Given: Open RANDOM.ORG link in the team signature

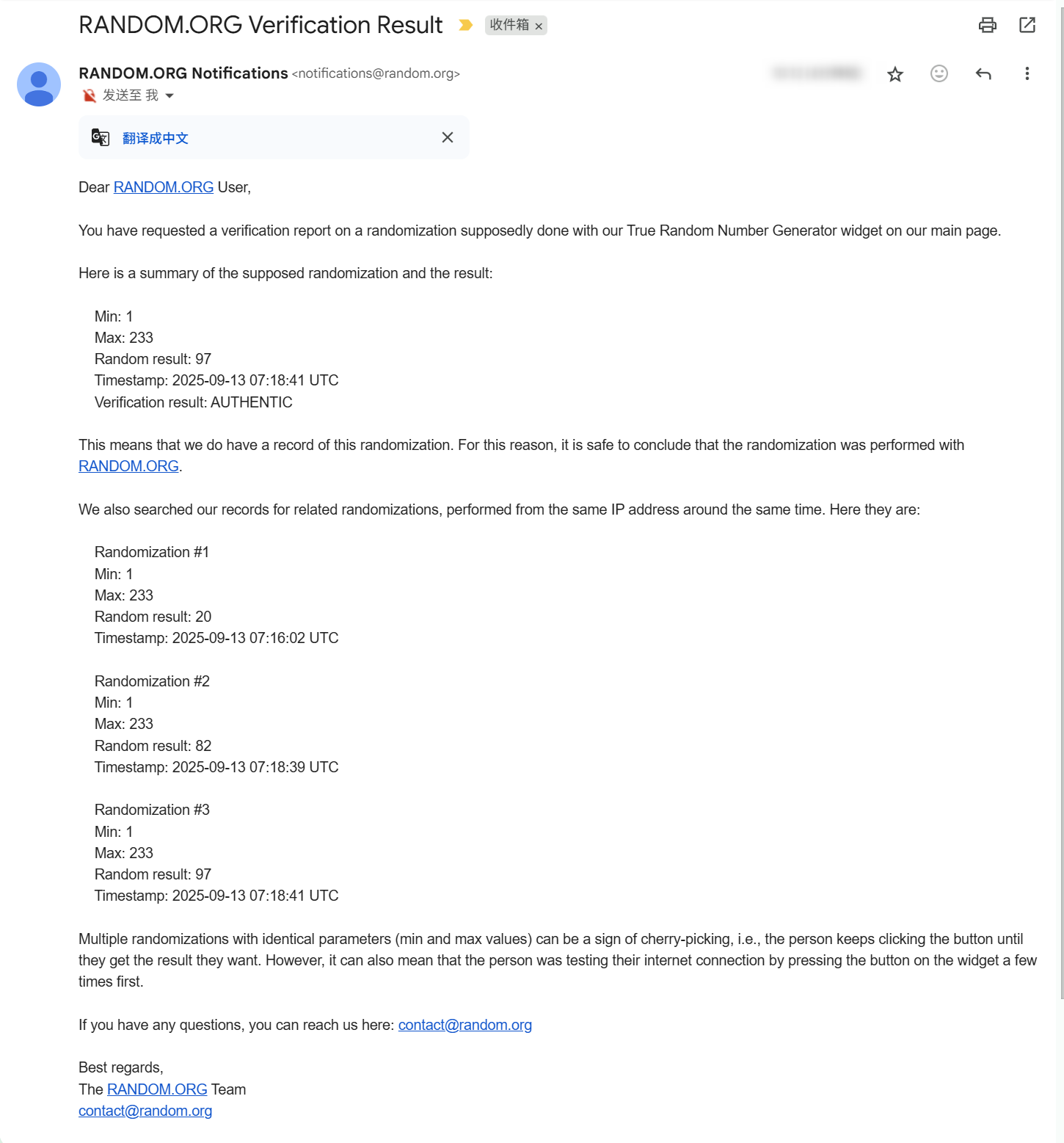Looking at the screenshot, I should (157, 1089).
